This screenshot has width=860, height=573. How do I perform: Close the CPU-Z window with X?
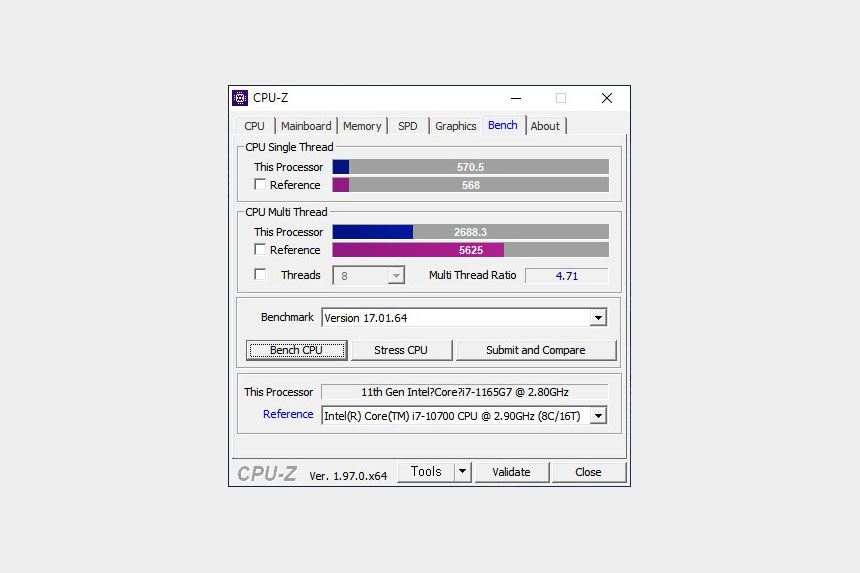pos(607,98)
